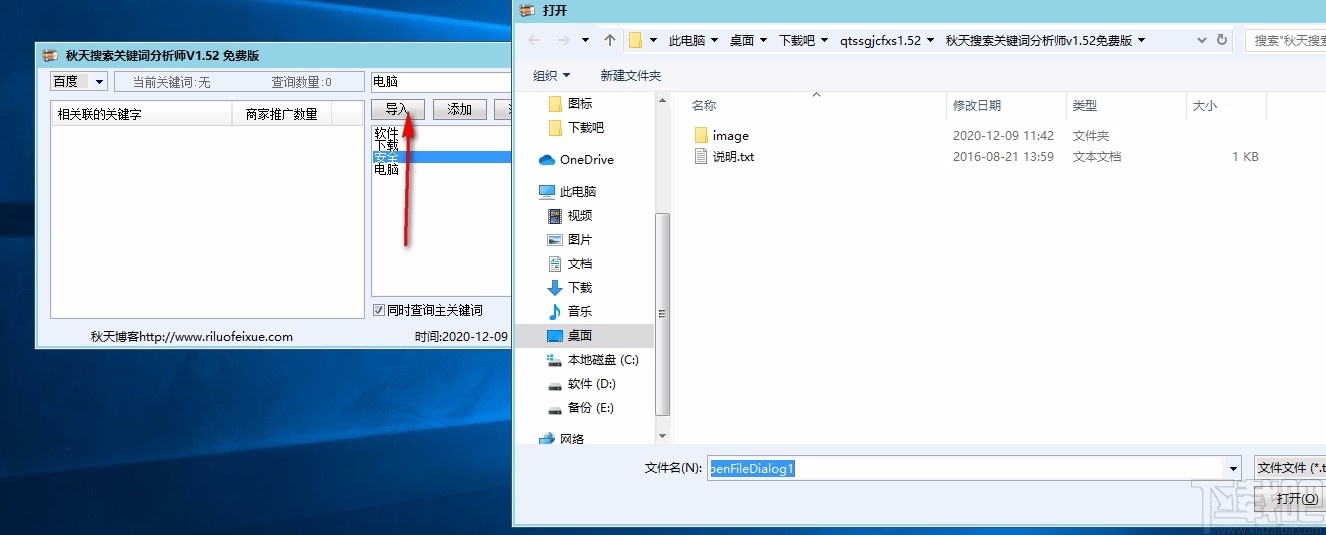Select the image folder in file list
Image resolution: width=1326 pixels, height=535 pixels.
721,135
